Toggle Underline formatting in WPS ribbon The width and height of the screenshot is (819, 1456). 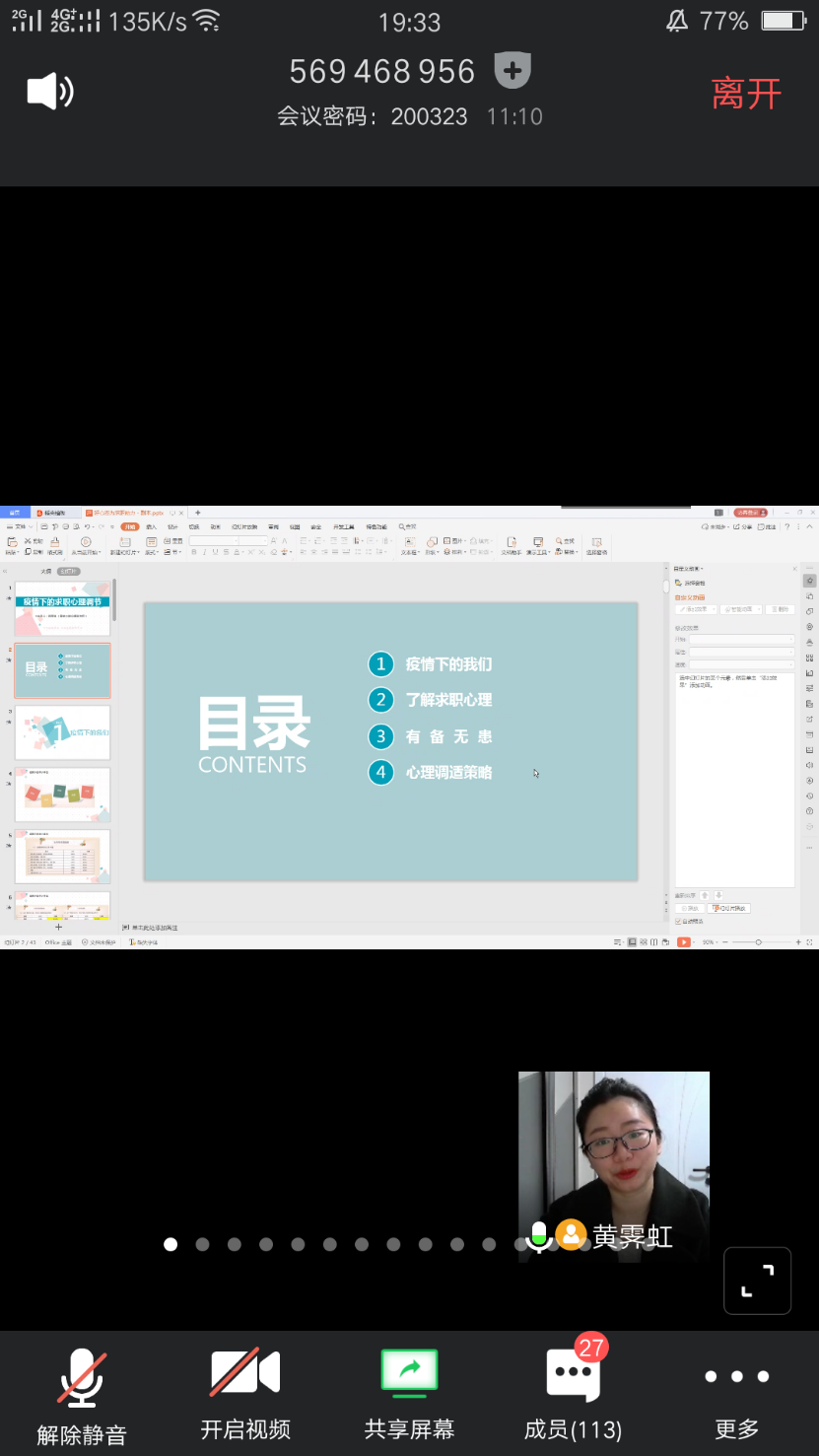[x=216, y=552]
